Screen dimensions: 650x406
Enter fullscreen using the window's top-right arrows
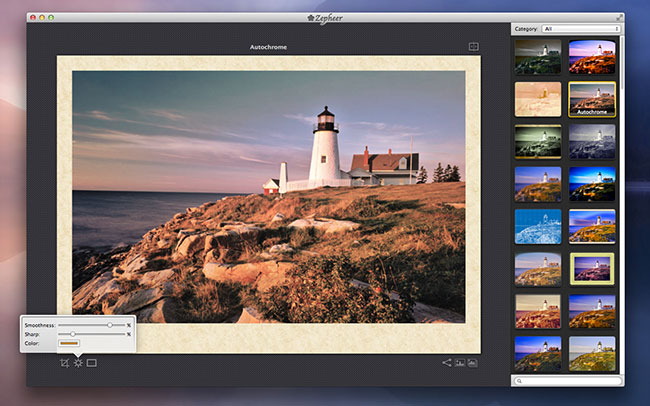(619, 17)
